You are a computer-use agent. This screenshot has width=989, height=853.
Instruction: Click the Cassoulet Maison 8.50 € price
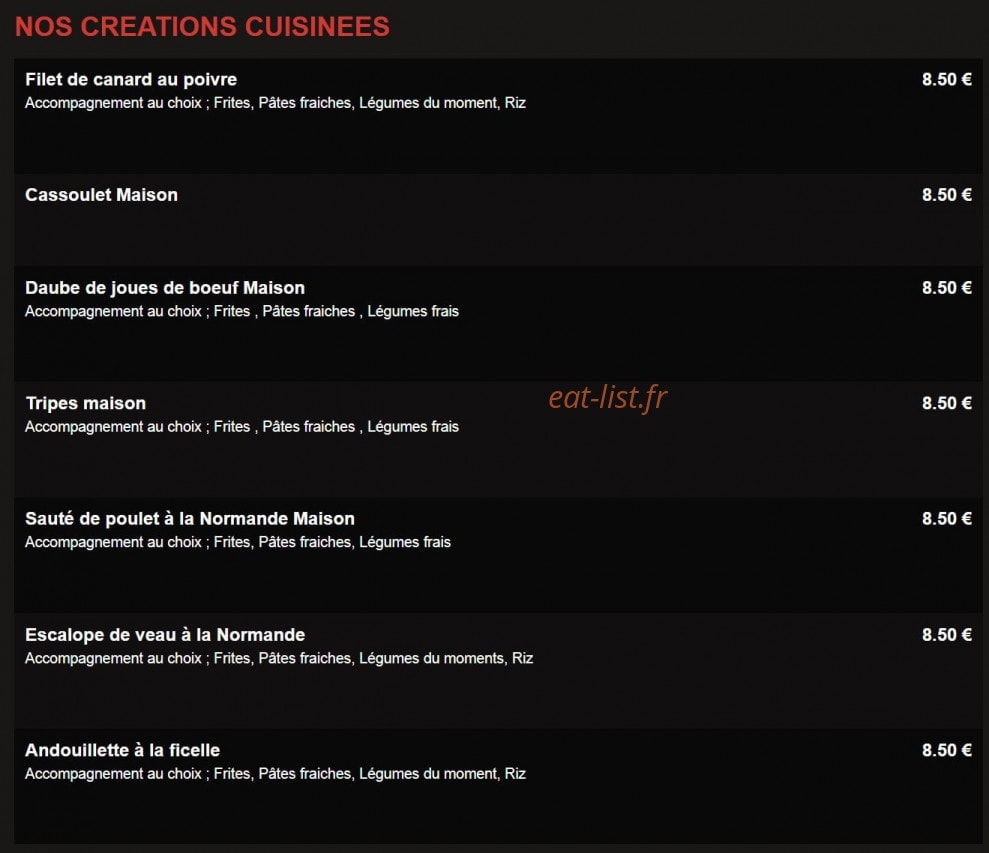tap(947, 195)
